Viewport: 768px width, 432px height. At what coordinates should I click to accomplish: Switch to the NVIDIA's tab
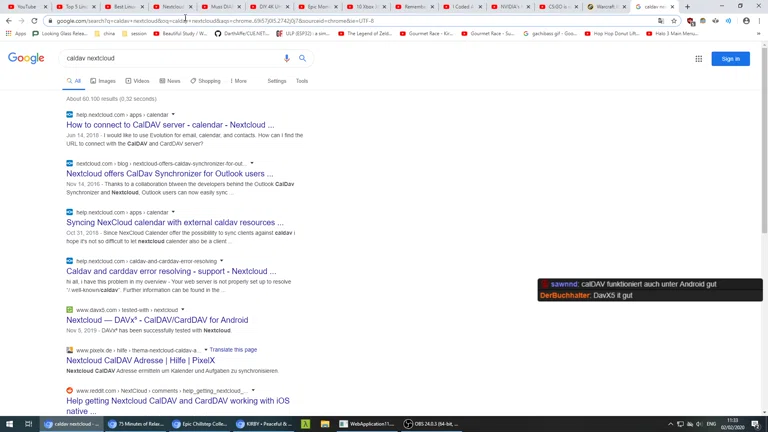(510, 7)
